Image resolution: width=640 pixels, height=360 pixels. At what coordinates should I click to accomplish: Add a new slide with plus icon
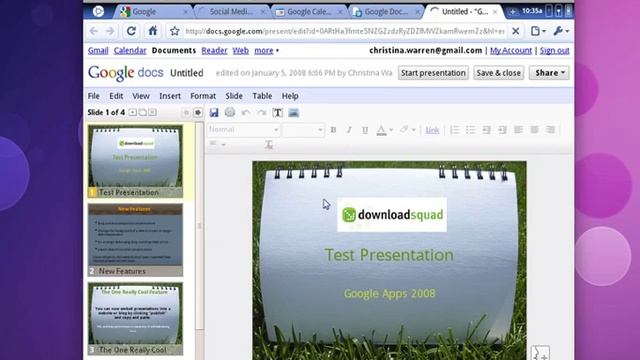[133, 112]
